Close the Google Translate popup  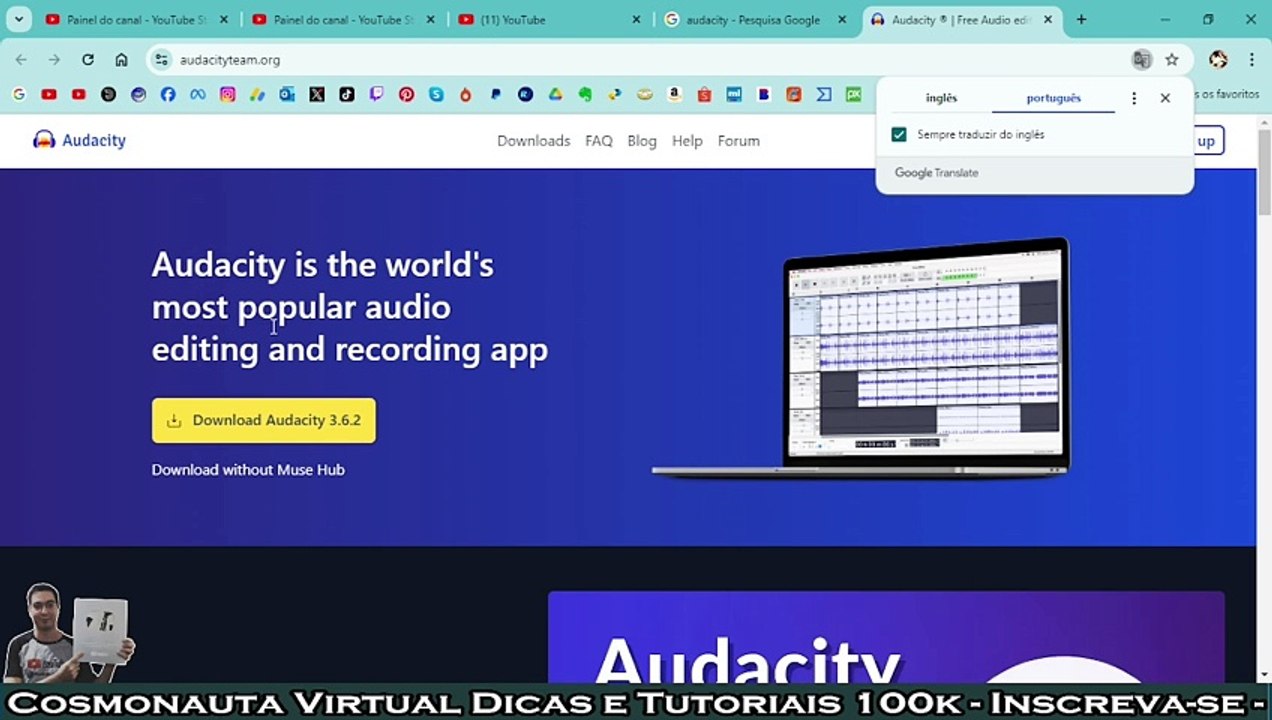[x=1165, y=98]
